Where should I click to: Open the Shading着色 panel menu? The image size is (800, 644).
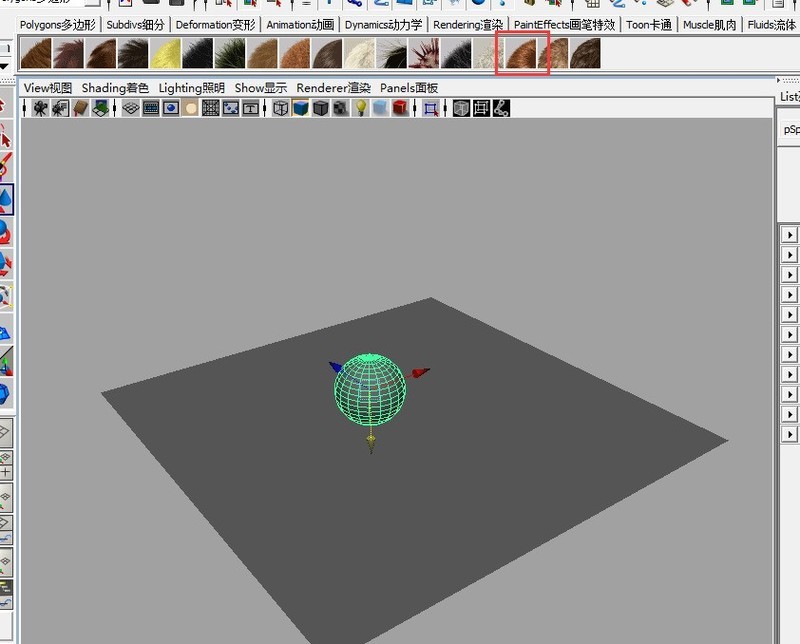coord(115,88)
